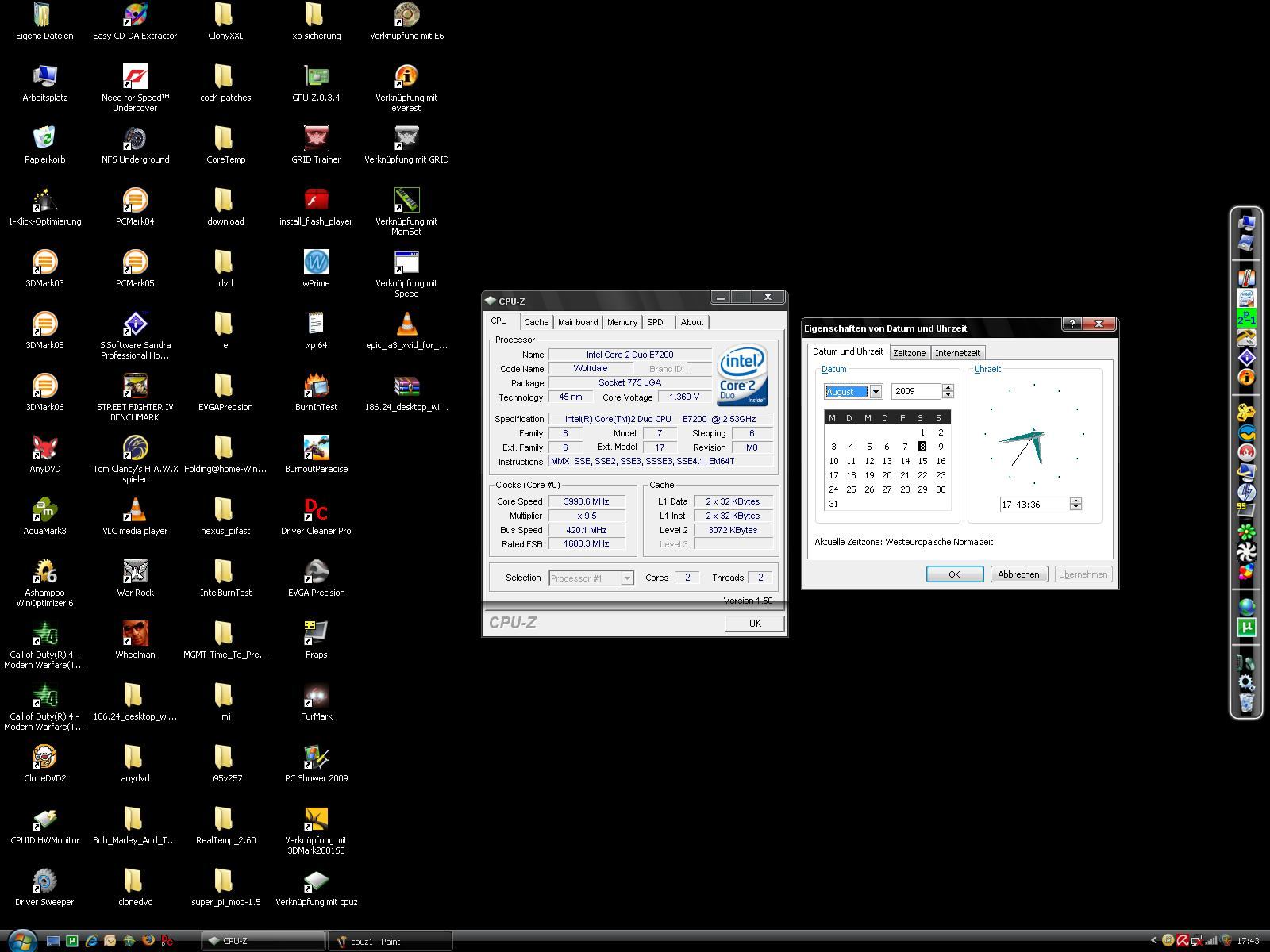Select the BurnInTest desktop icon
Image resolution: width=1270 pixels, height=952 pixels.
[316, 392]
